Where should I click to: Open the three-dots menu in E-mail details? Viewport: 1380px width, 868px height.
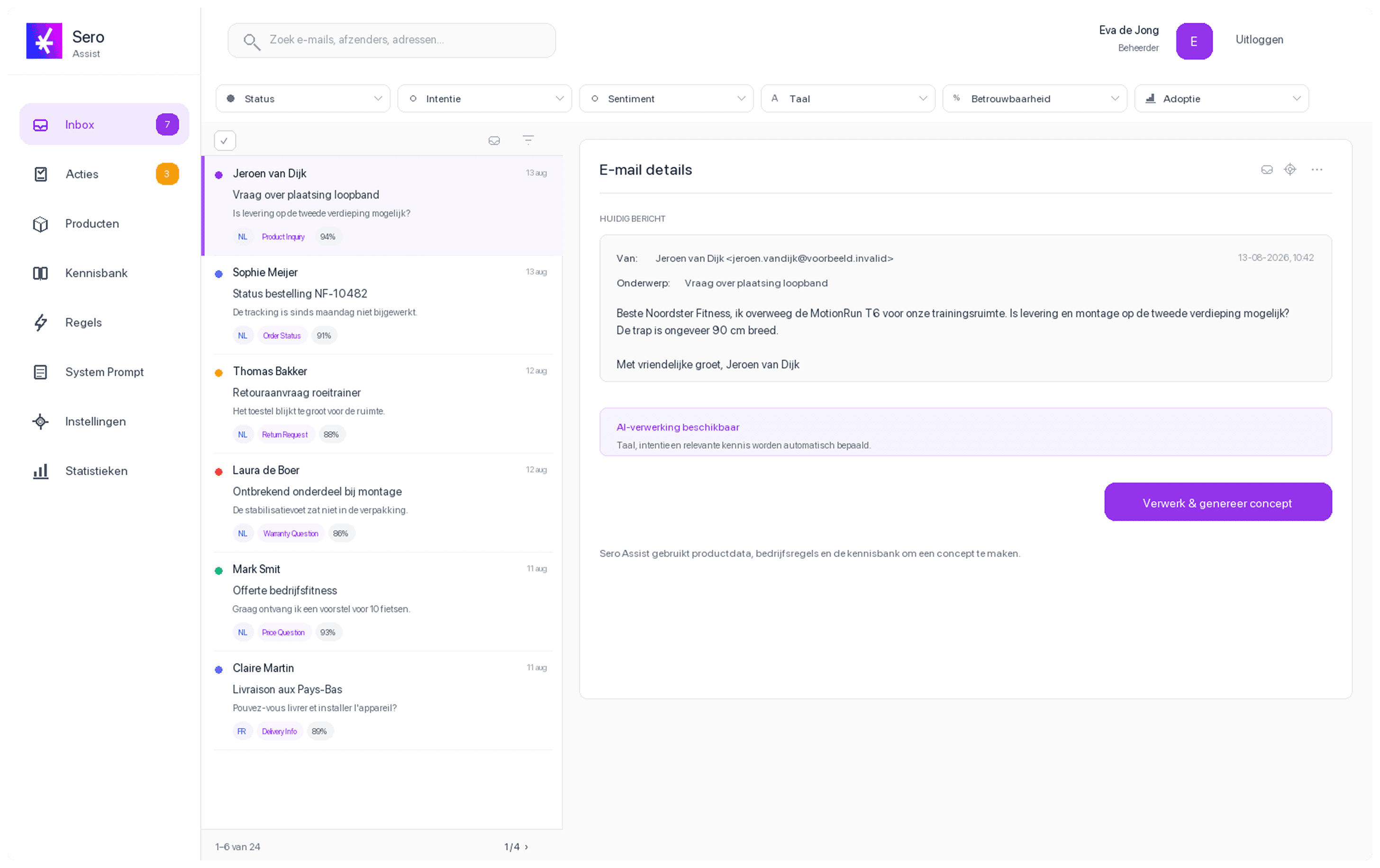coord(1317,170)
